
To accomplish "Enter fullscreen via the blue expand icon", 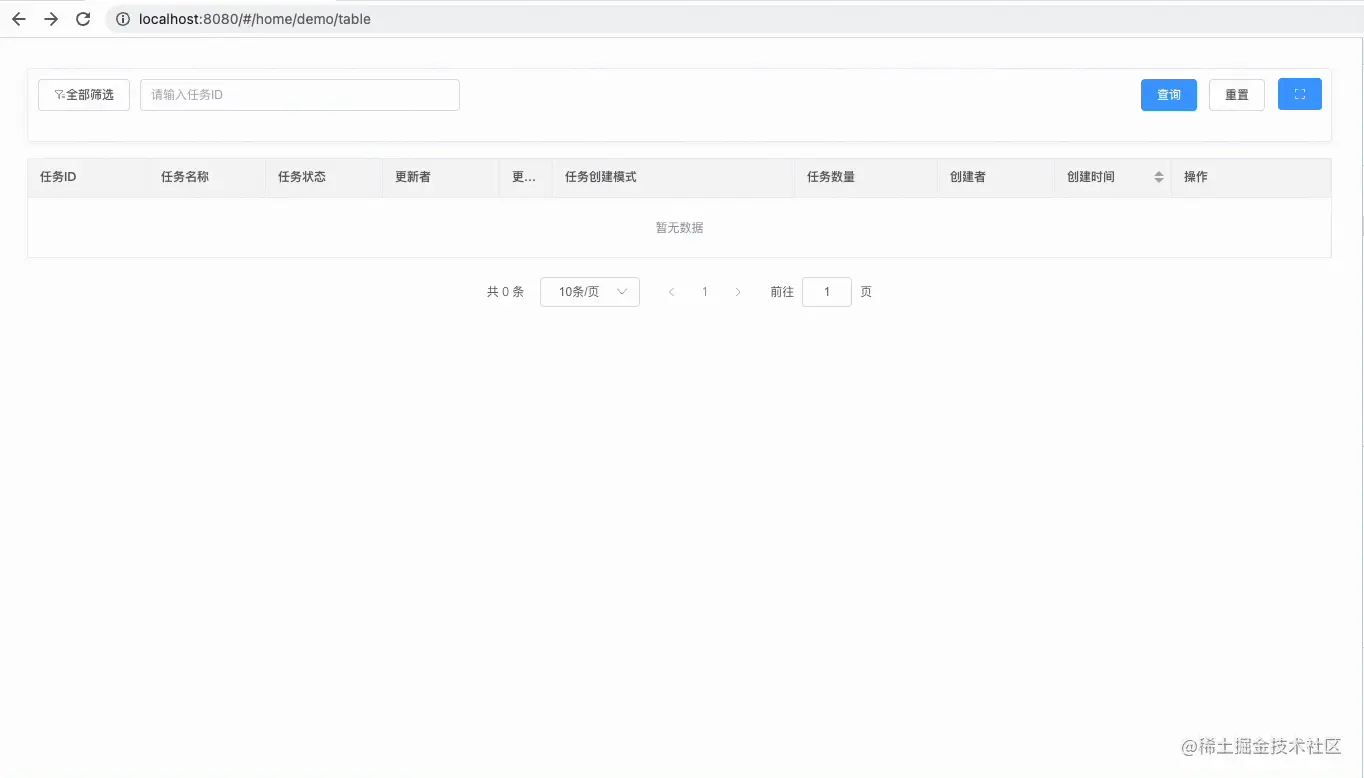I will 1299,94.
